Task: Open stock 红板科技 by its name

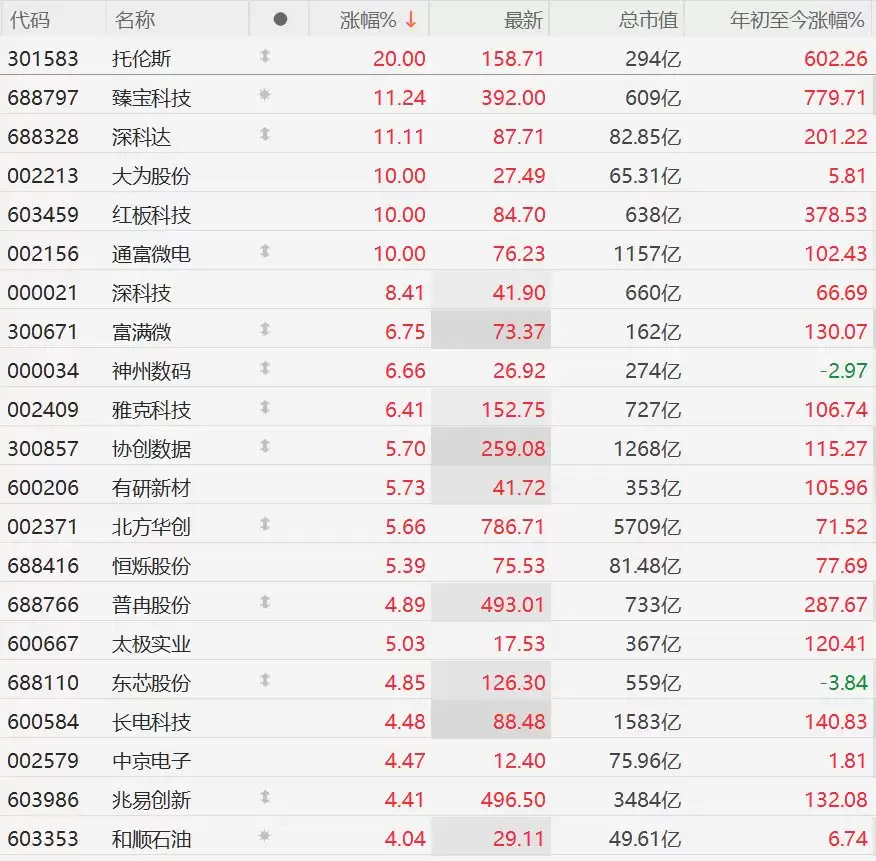Action: pos(151,215)
